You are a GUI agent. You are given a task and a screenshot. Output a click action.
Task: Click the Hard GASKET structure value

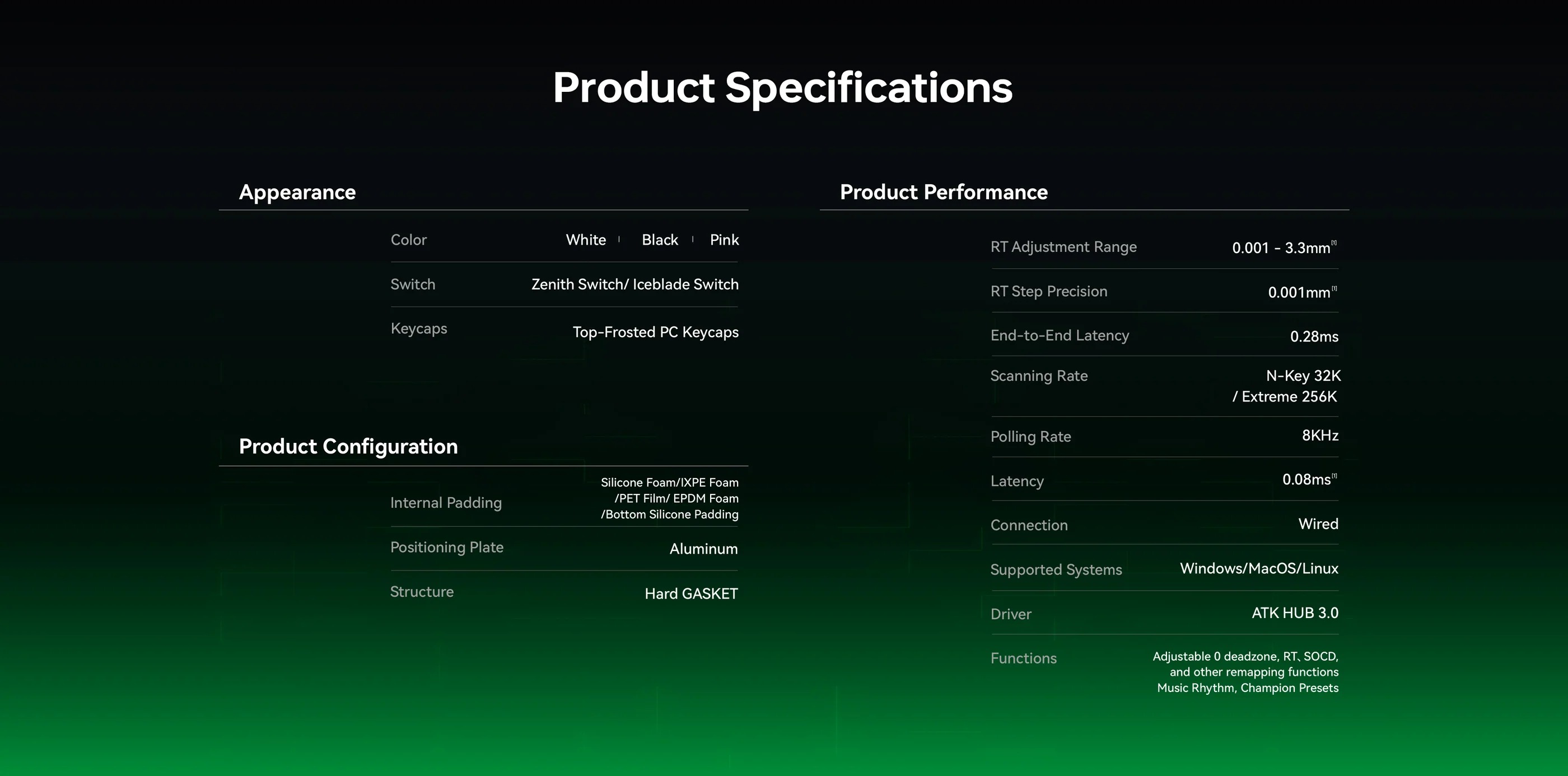tap(691, 593)
